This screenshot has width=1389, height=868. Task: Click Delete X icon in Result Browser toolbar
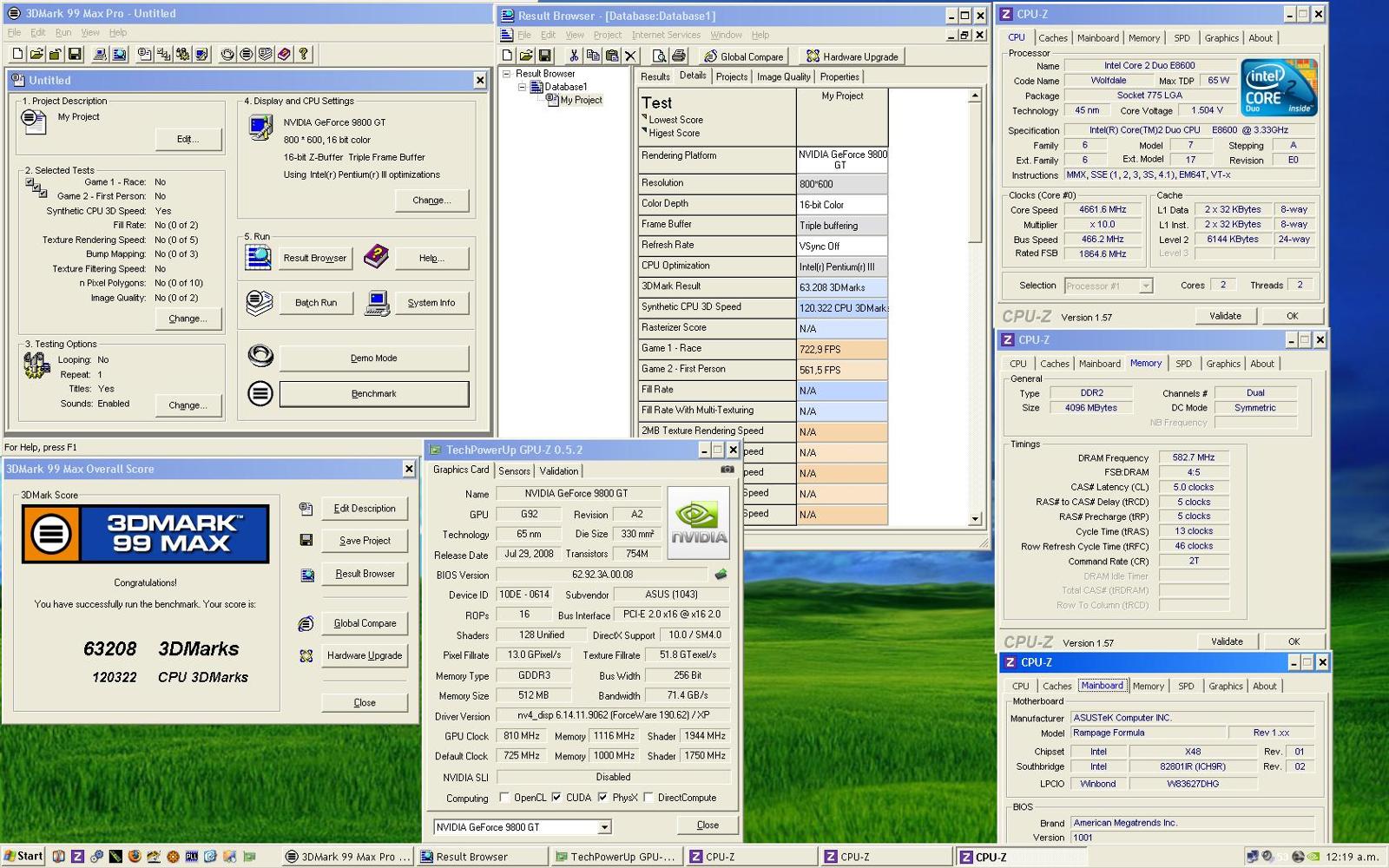pyautogui.click(x=631, y=56)
